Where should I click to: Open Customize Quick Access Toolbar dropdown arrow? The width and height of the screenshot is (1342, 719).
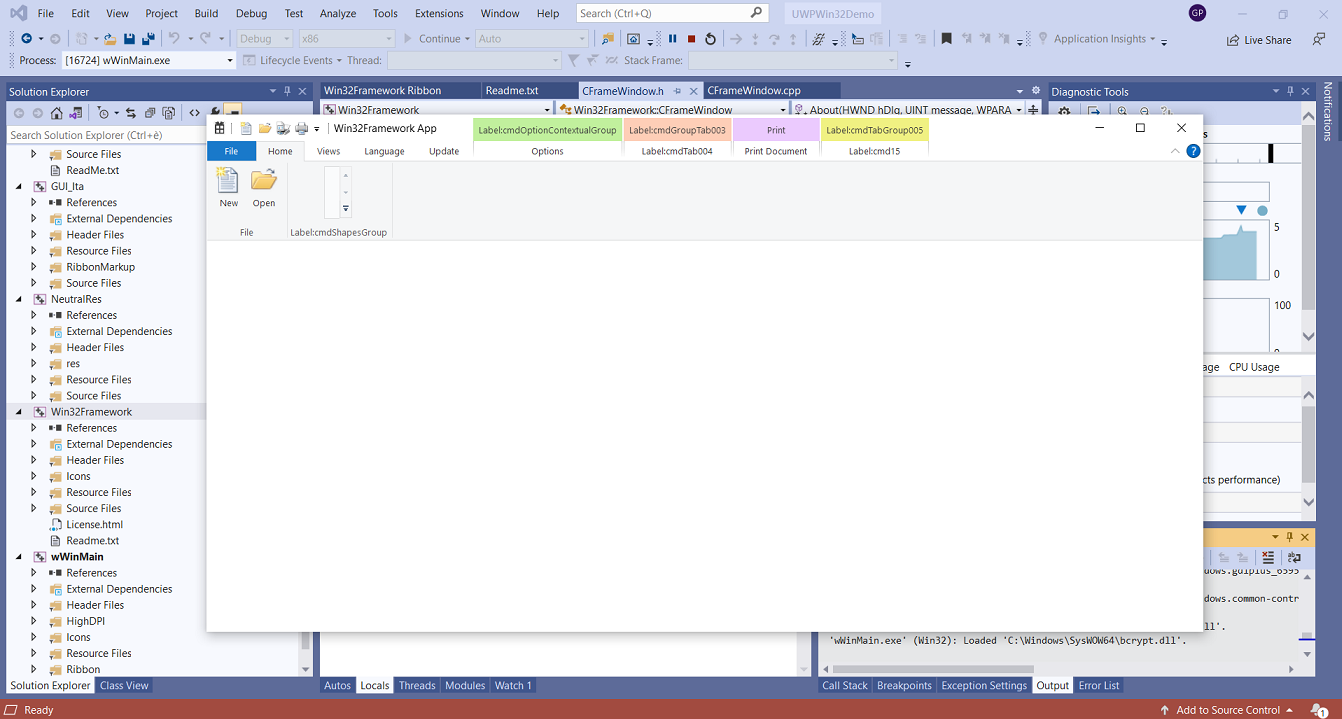click(x=316, y=129)
